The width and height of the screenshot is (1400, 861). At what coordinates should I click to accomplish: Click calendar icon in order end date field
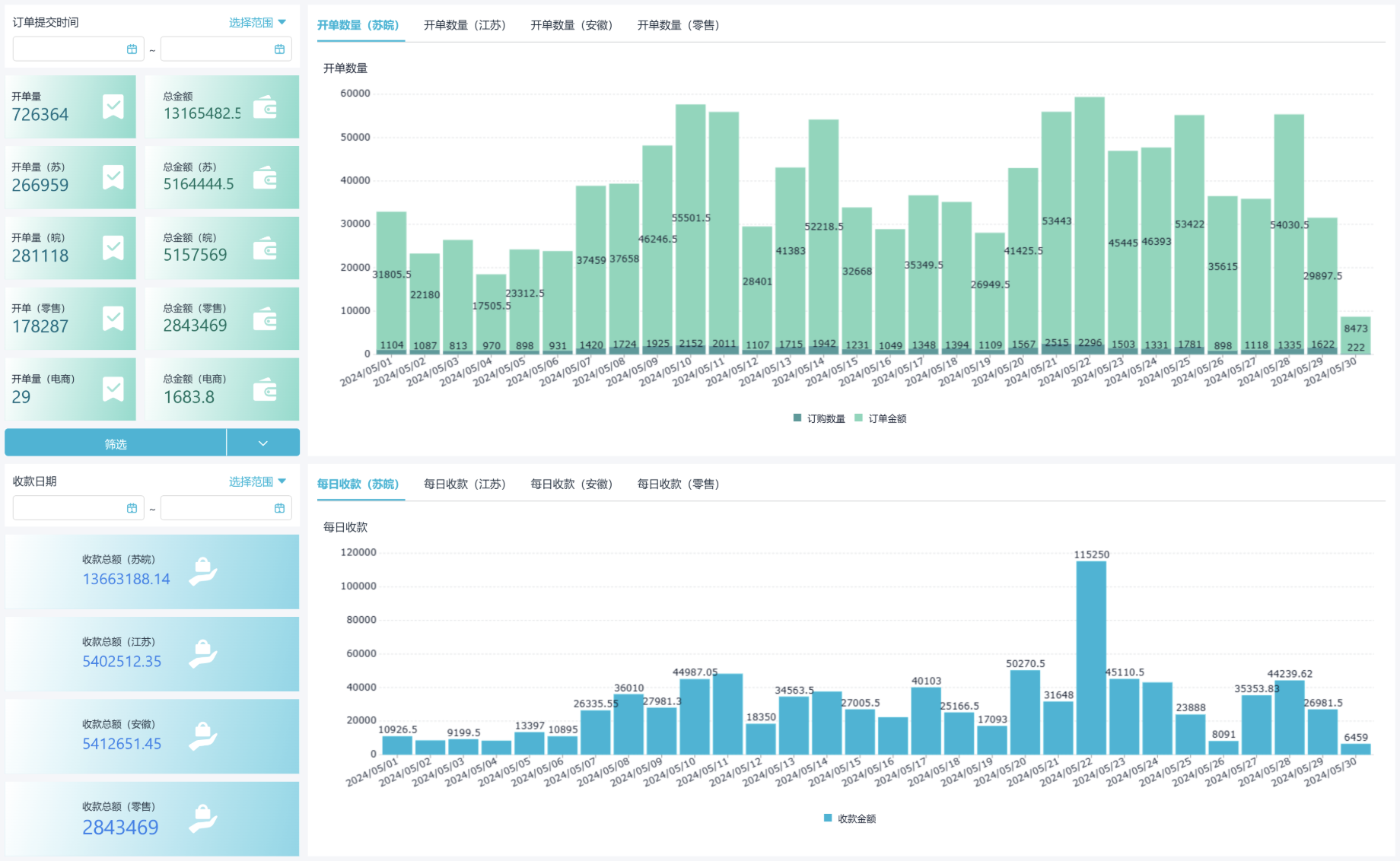[x=279, y=49]
